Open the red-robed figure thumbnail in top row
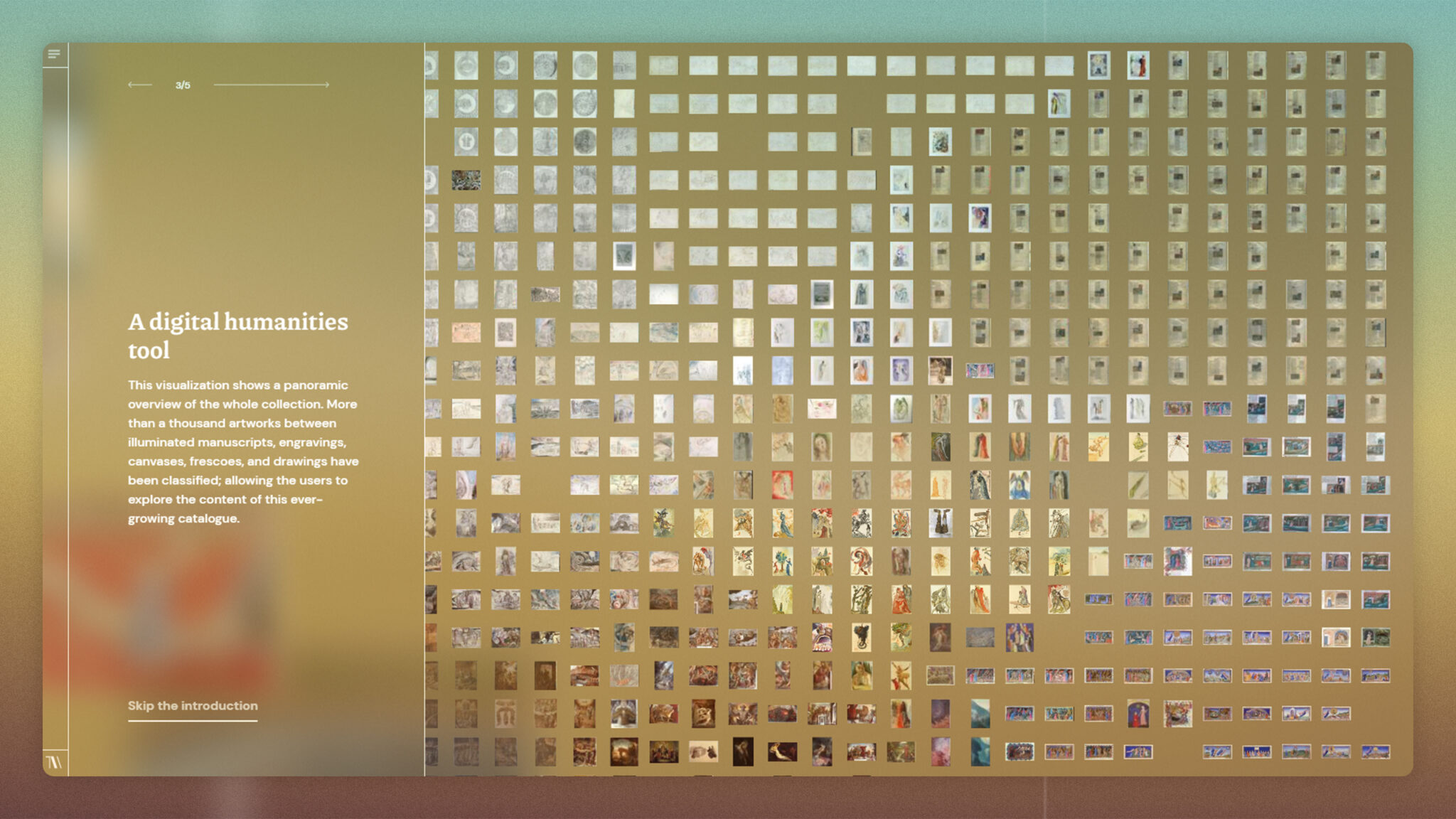 (x=1138, y=65)
